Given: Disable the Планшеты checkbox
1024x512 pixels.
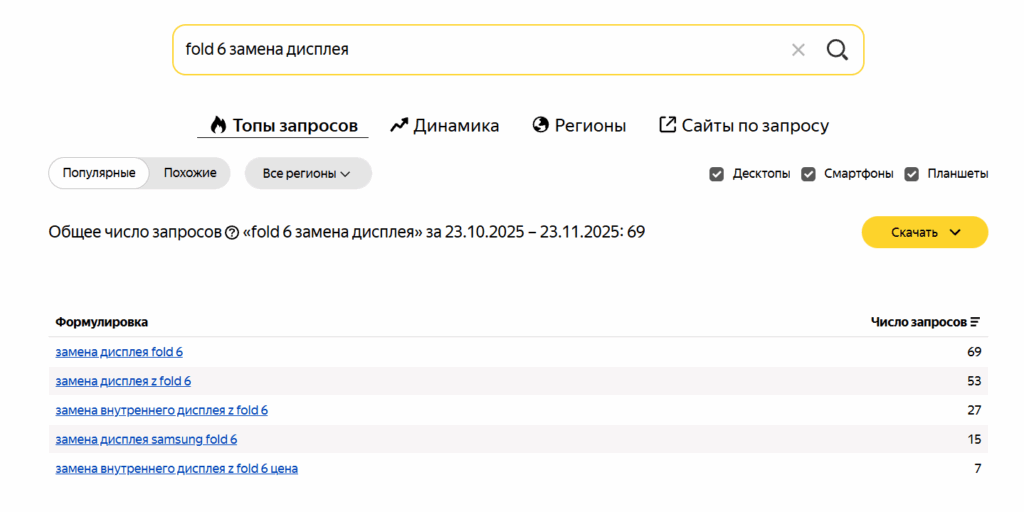Looking at the screenshot, I should click(911, 174).
